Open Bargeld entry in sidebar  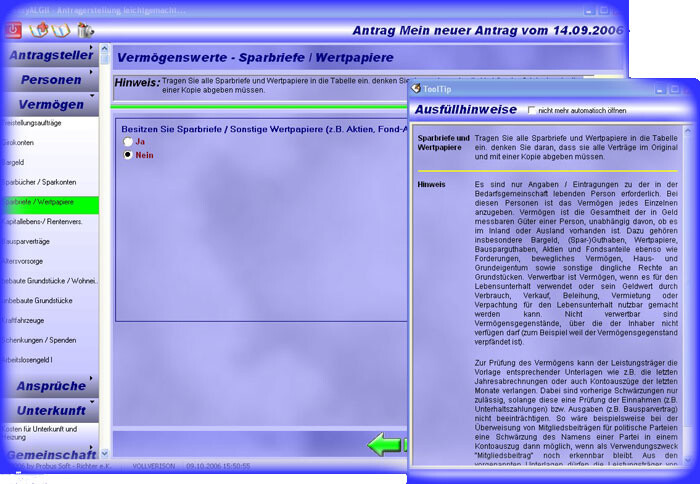[13, 162]
